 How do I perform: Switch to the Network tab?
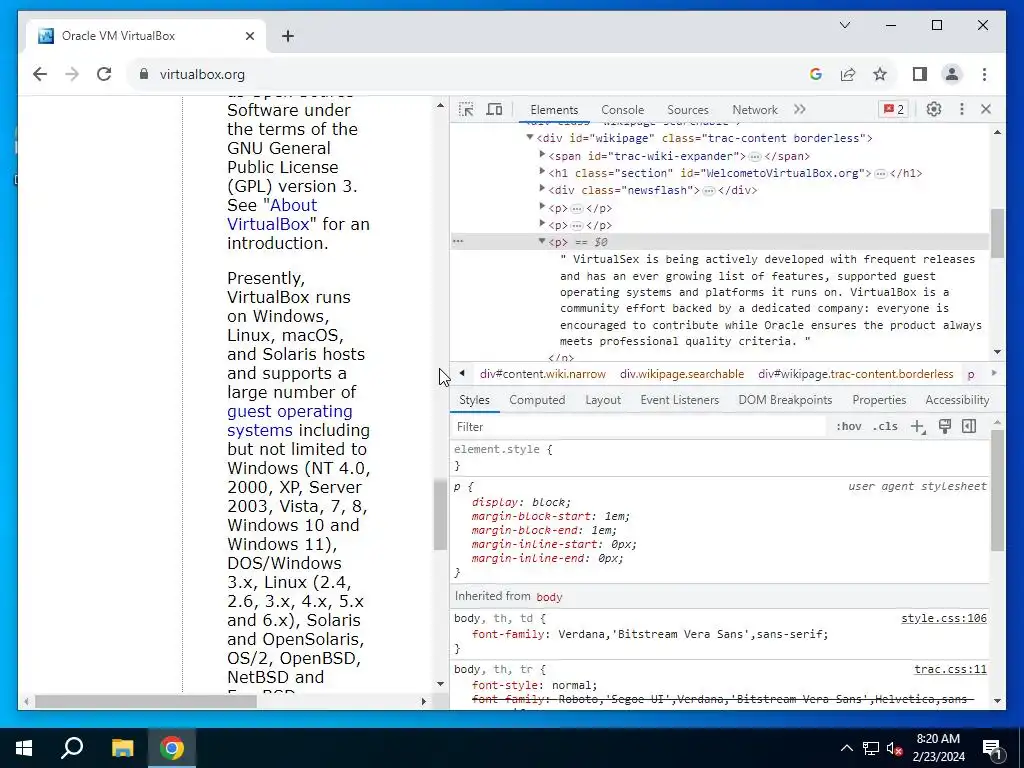click(755, 110)
